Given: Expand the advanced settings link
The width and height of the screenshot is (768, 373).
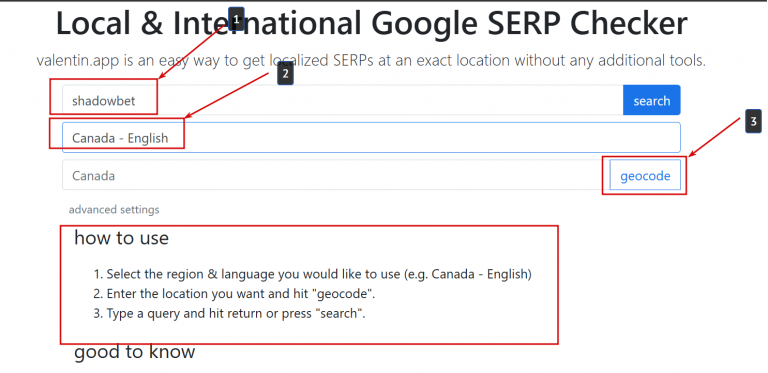Looking at the screenshot, I should [114, 210].
